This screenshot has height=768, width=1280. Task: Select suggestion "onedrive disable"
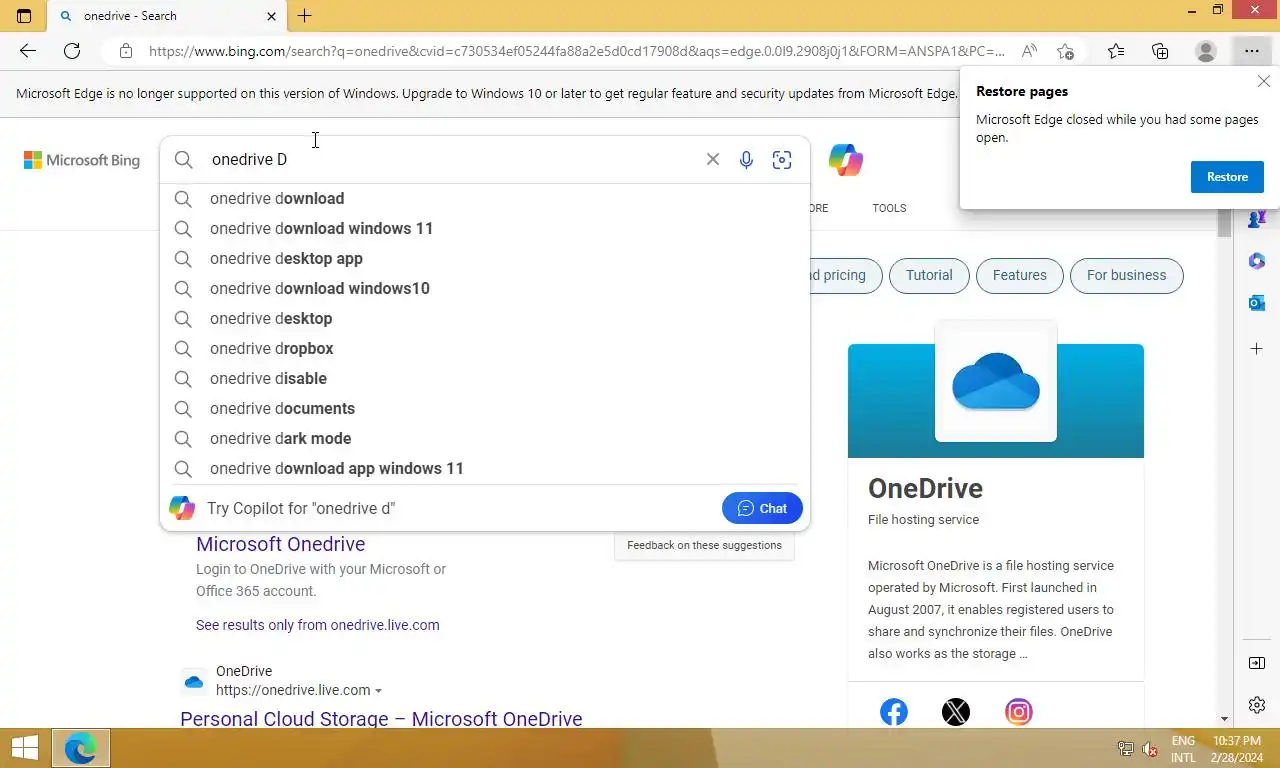click(485, 378)
